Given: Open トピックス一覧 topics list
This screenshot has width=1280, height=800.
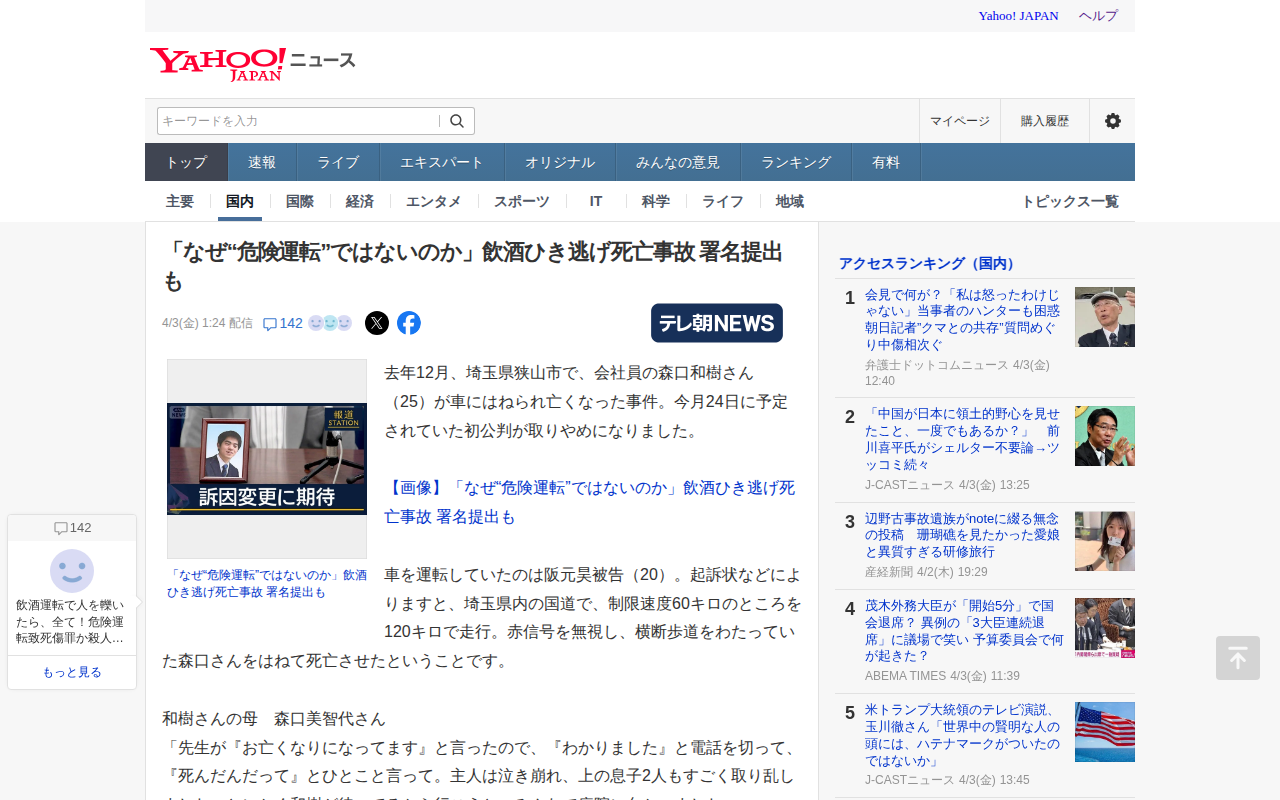Looking at the screenshot, I should [1069, 201].
